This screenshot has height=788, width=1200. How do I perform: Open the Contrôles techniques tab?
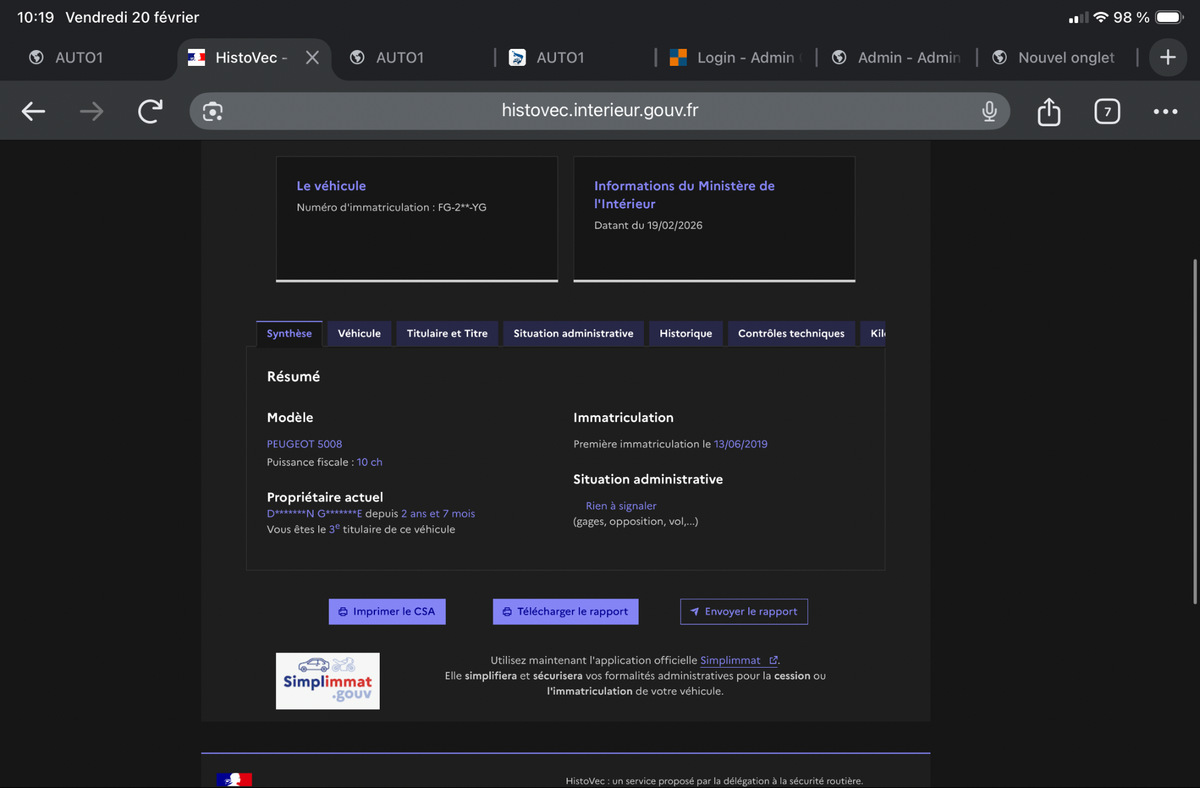[x=791, y=333]
